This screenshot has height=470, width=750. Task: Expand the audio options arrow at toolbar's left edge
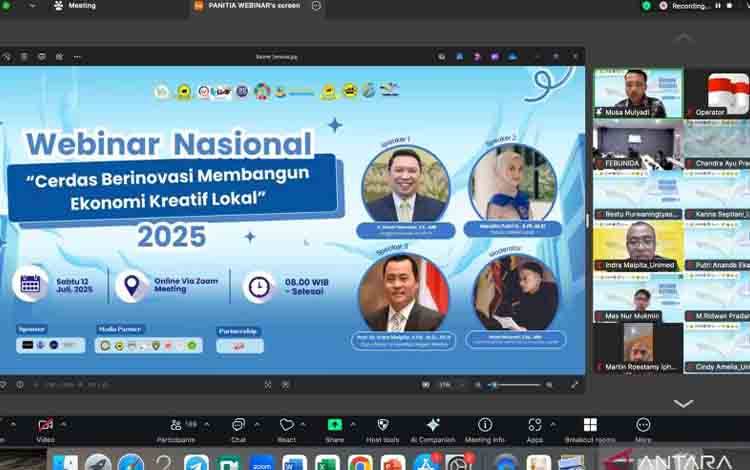pos(13,424)
